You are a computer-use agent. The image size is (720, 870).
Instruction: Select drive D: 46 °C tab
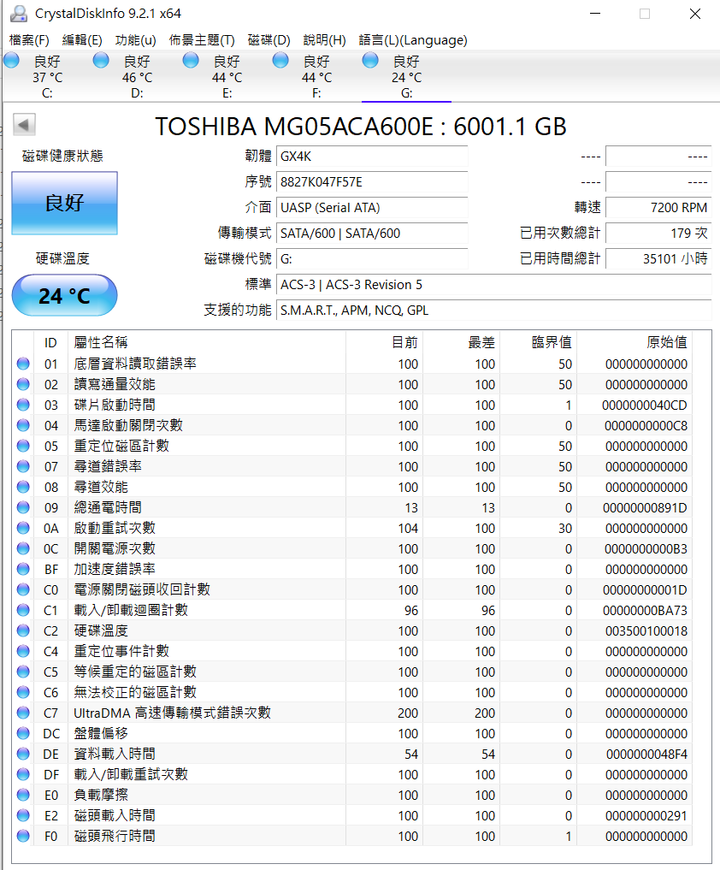[x=136, y=77]
